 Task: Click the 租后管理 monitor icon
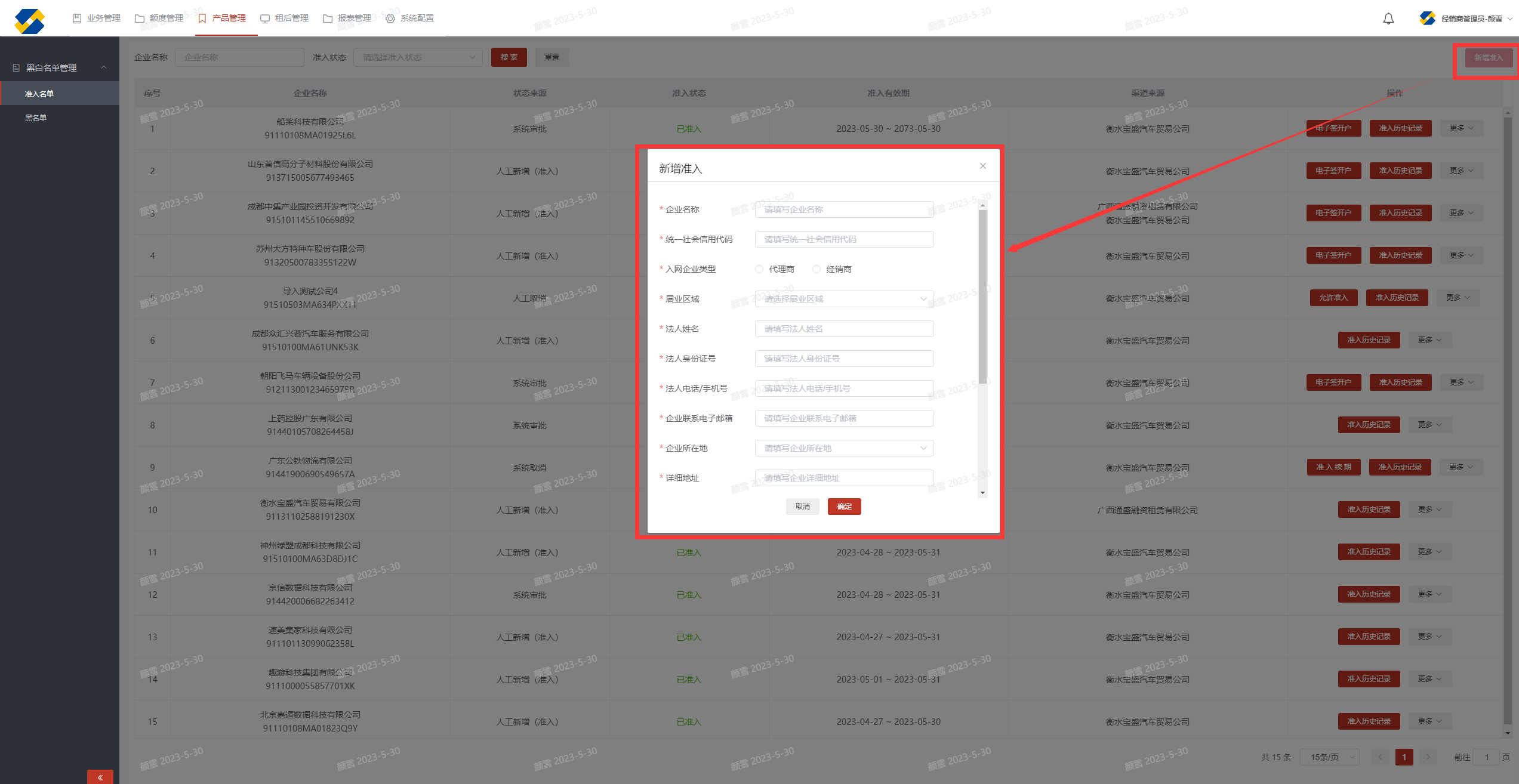tap(265, 18)
